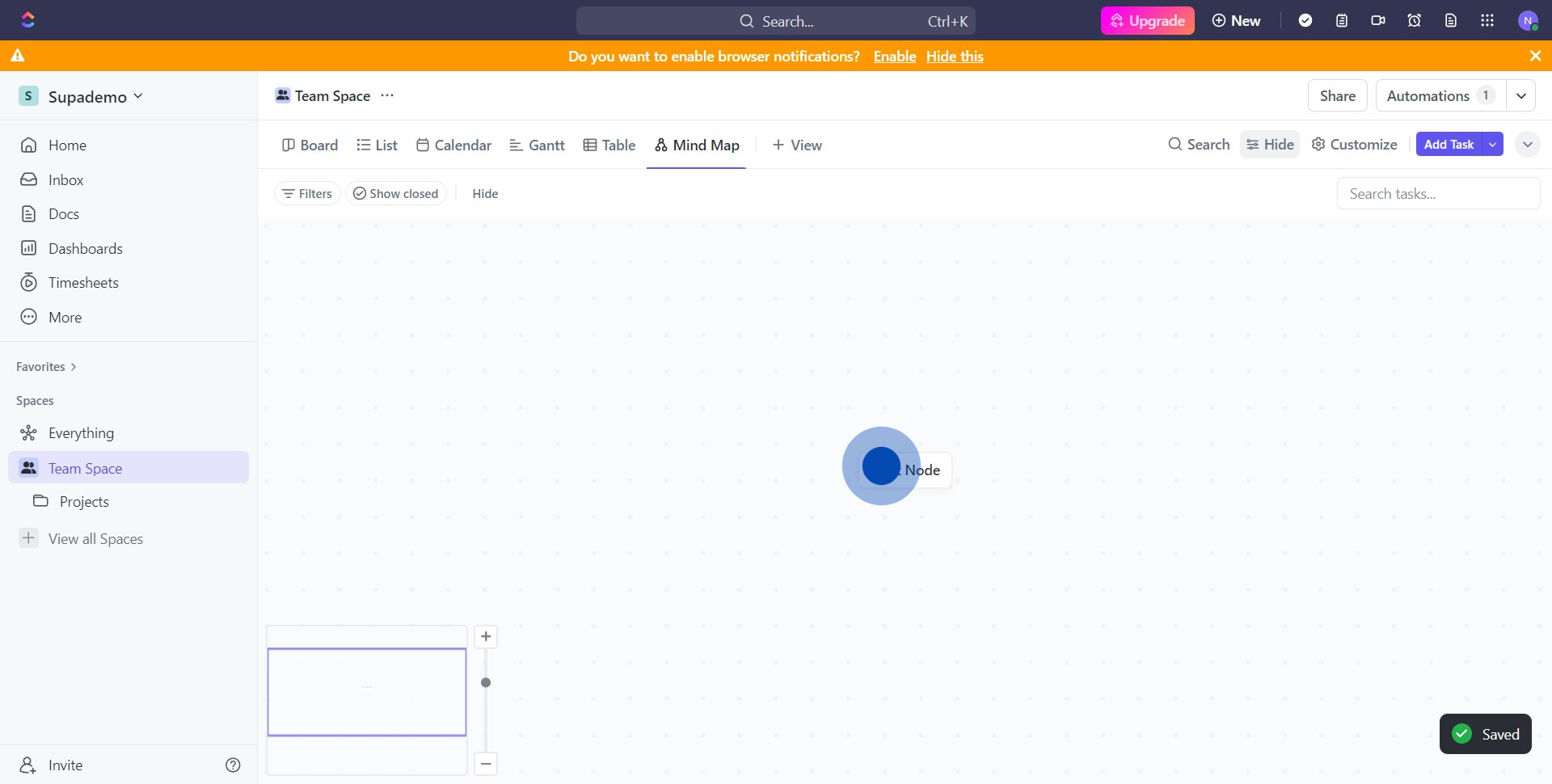Zoom in the mind map
Viewport: 1552px width, 784px height.
click(x=486, y=637)
